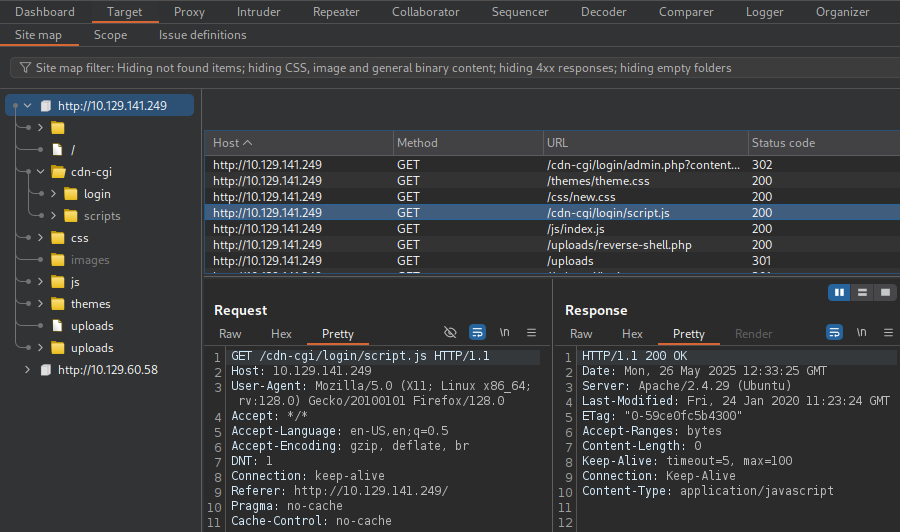Click the site map filter funnel icon
Image resolution: width=900 pixels, height=532 pixels.
(25, 68)
